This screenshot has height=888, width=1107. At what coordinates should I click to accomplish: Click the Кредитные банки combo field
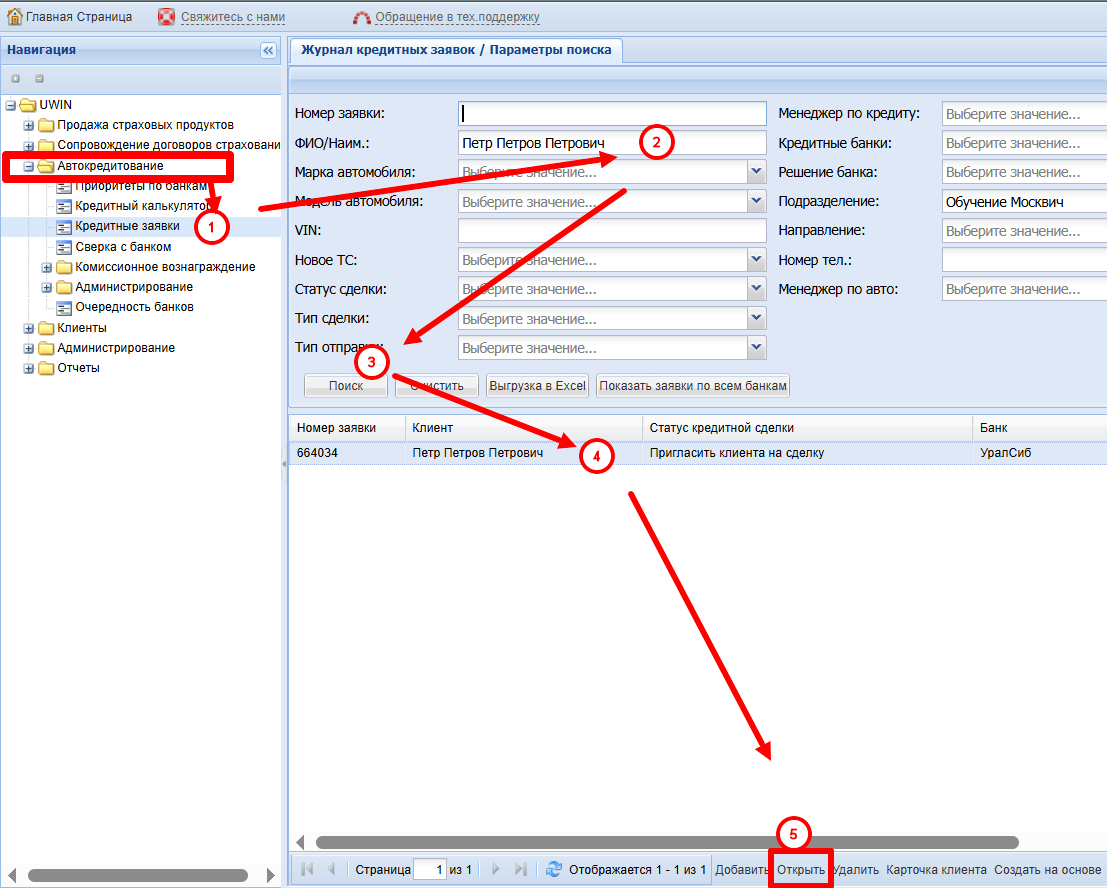tap(1024, 143)
